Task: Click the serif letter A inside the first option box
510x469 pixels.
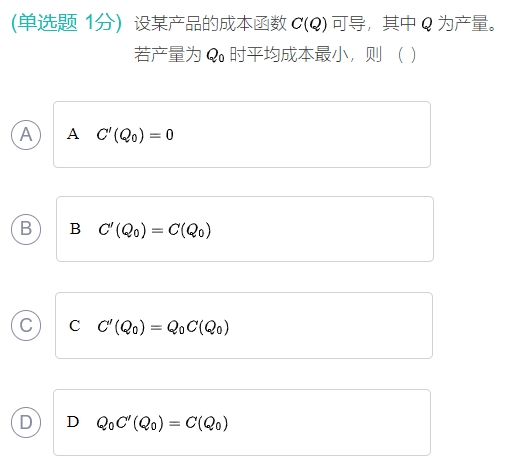Action: (x=73, y=134)
